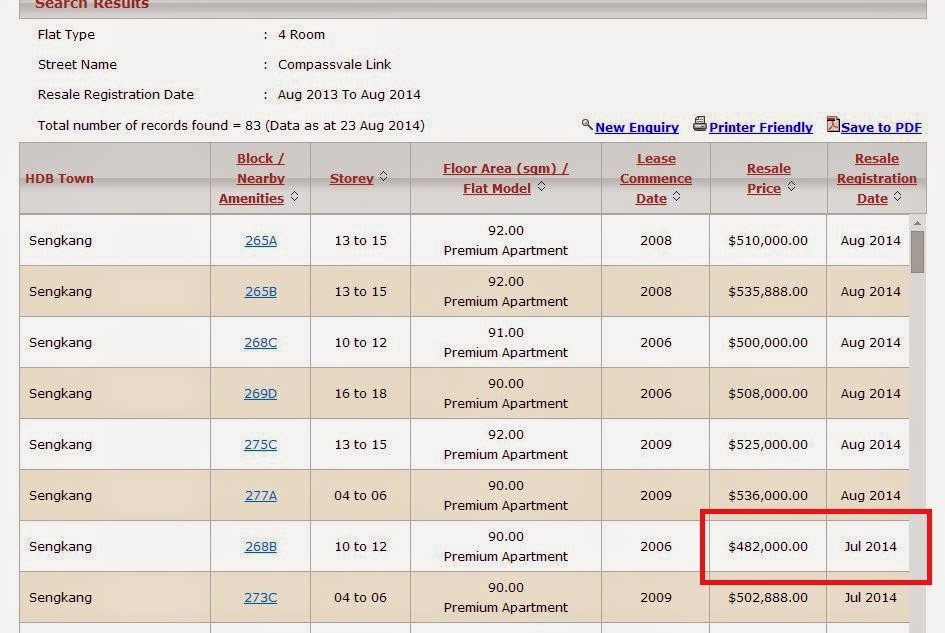Toggle sort arrows beside Block / Nearby Amenities
This screenshot has height=633, width=945.
pyautogui.click(x=294, y=197)
